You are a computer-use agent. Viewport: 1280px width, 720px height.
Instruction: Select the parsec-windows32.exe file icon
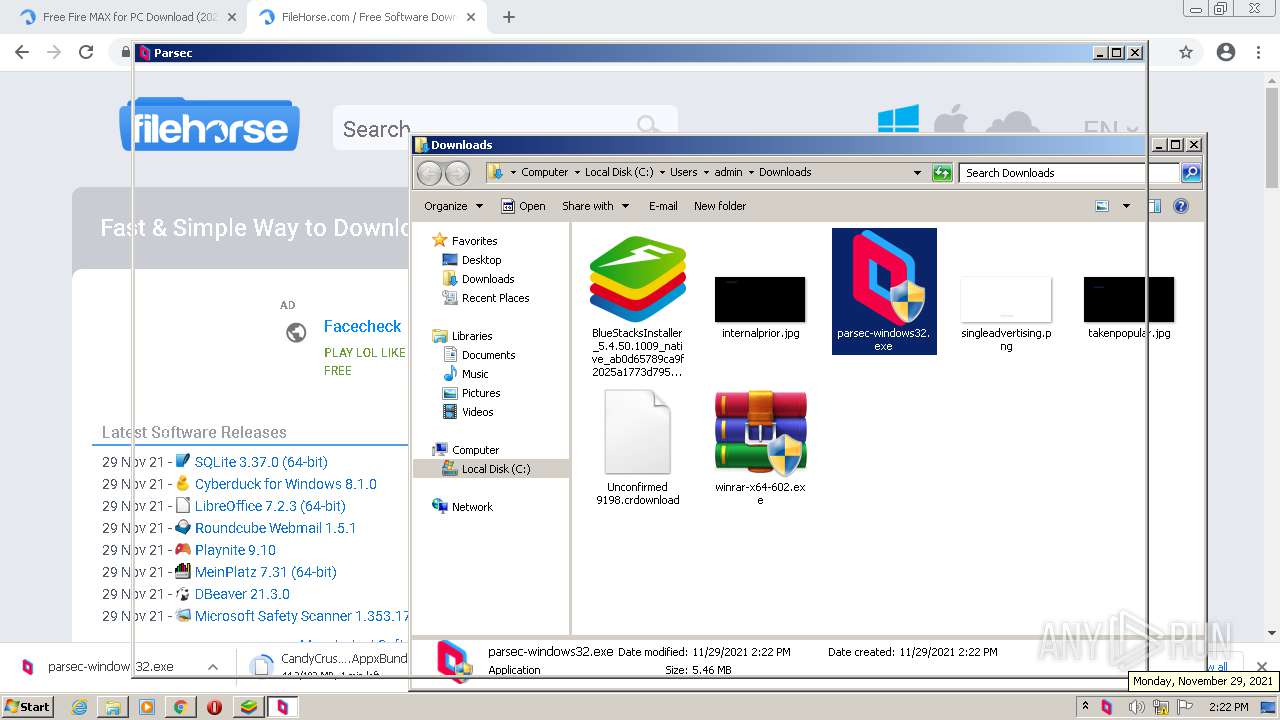coord(884,279)
